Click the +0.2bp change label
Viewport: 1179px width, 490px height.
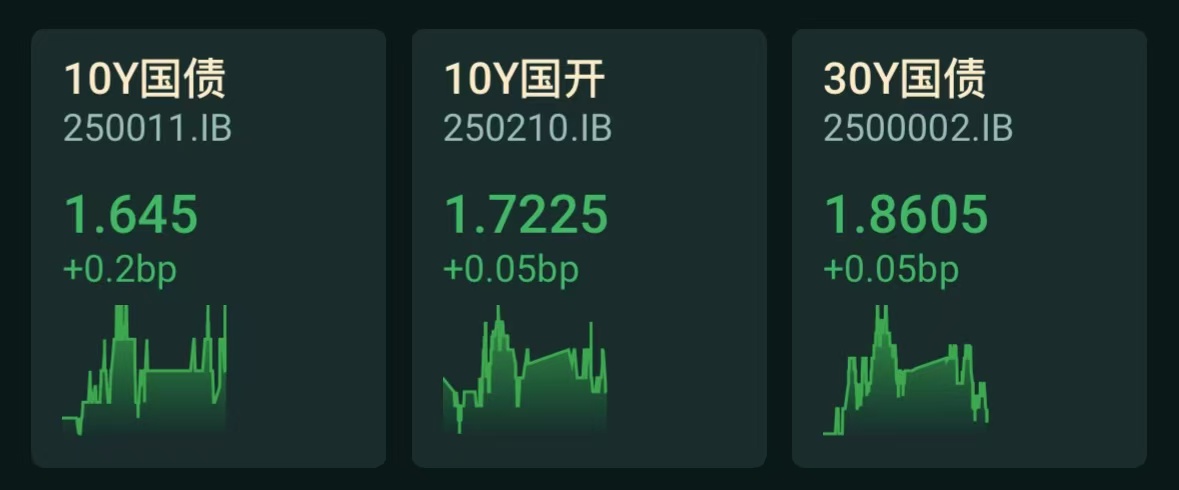point(120,271)
